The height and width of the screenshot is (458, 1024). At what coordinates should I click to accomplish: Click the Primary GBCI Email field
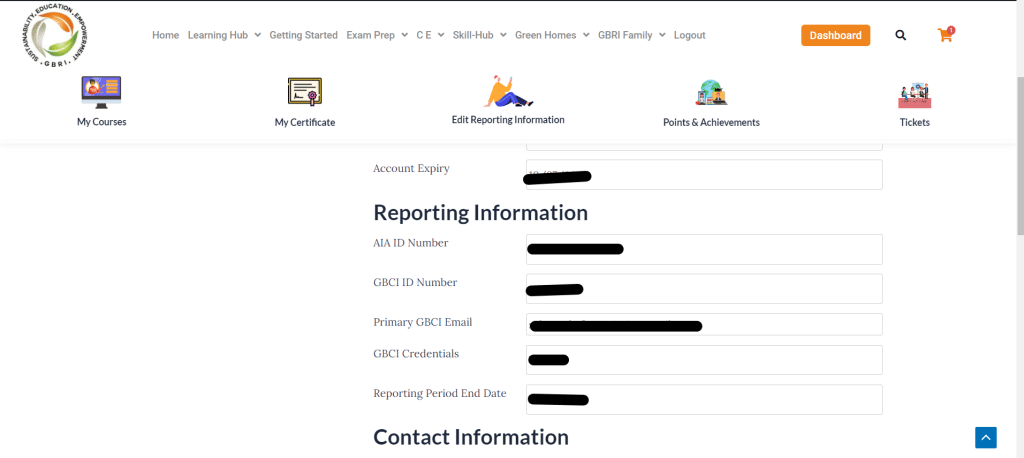tap(704, 324)
